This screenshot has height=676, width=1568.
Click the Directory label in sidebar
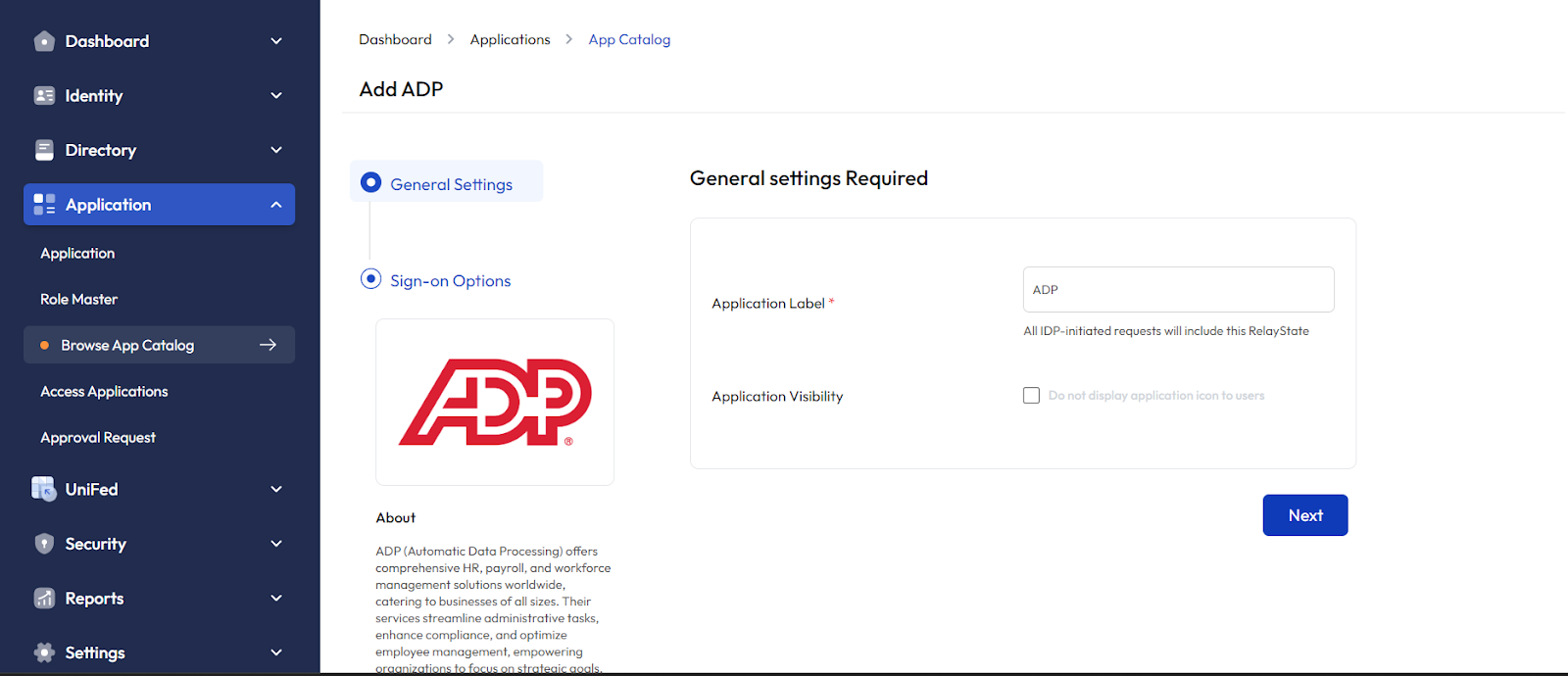coord(100,150)
